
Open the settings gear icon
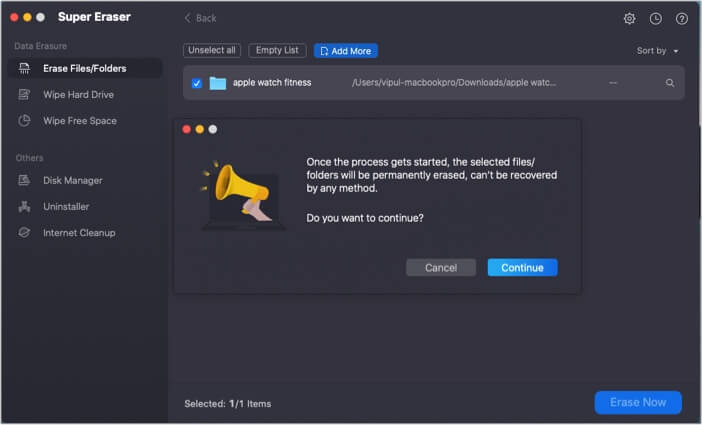(629, 18)
